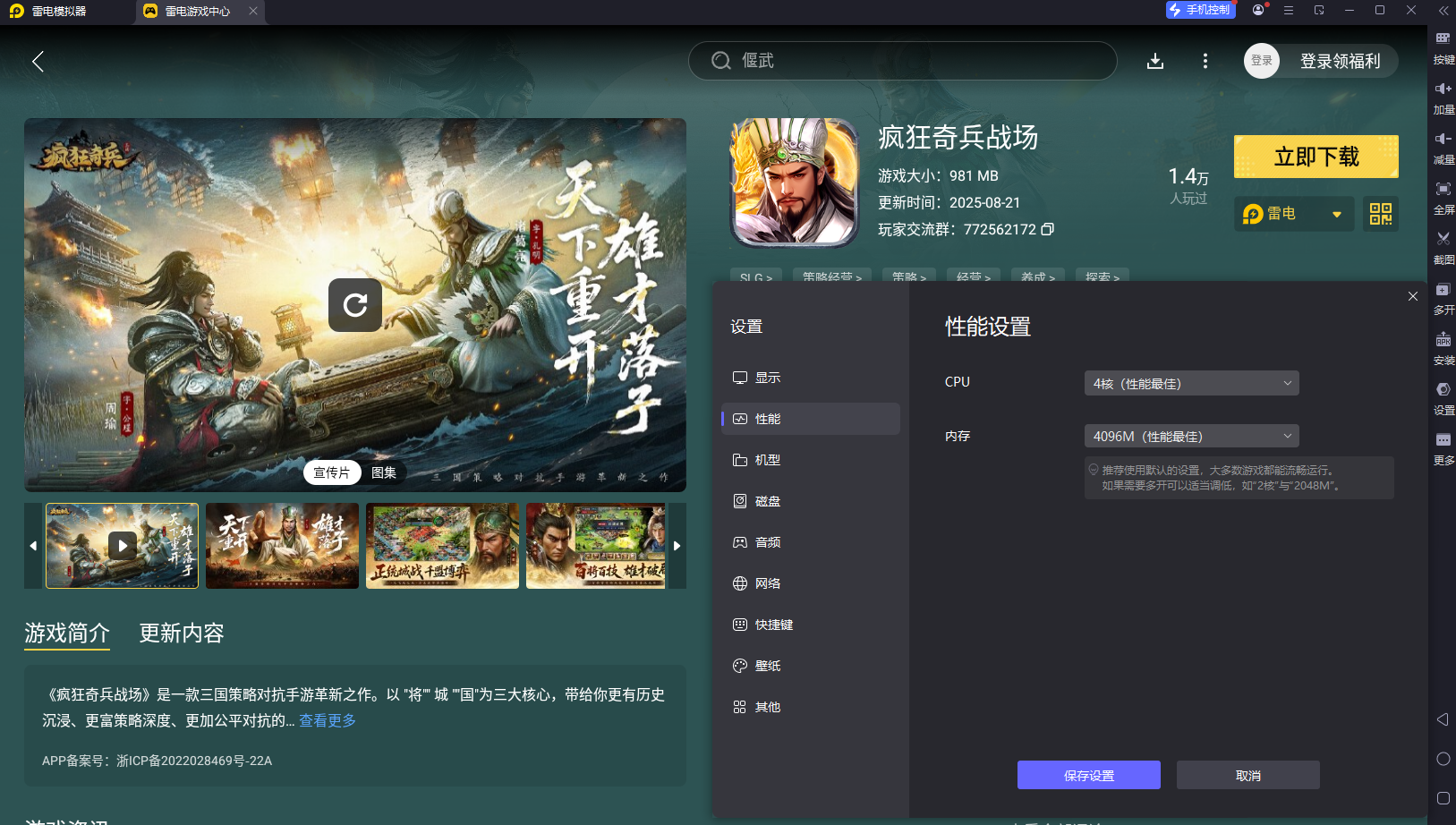Open the three-dot more options menu
Screen dimensions: 1456x825
[x=1205, y=61]
